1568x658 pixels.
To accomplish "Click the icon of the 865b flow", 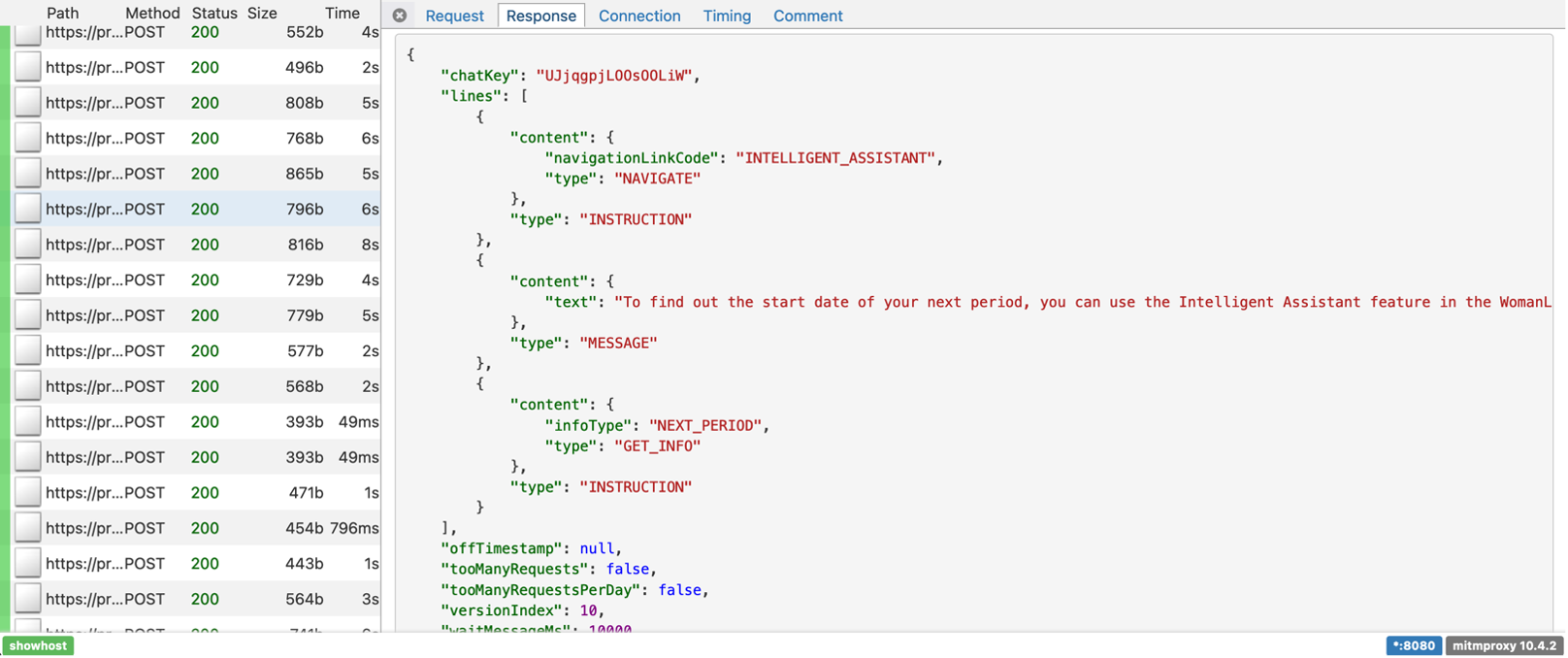I will 28,174.
